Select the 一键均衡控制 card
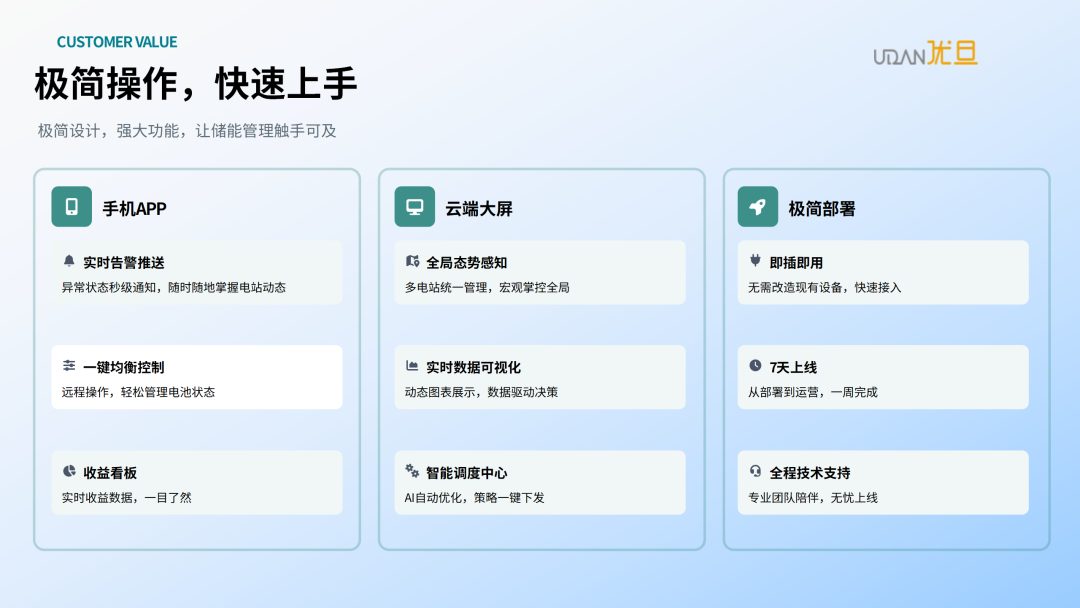Viewport: 1080px width, 608px height. [x=196, y=378]
